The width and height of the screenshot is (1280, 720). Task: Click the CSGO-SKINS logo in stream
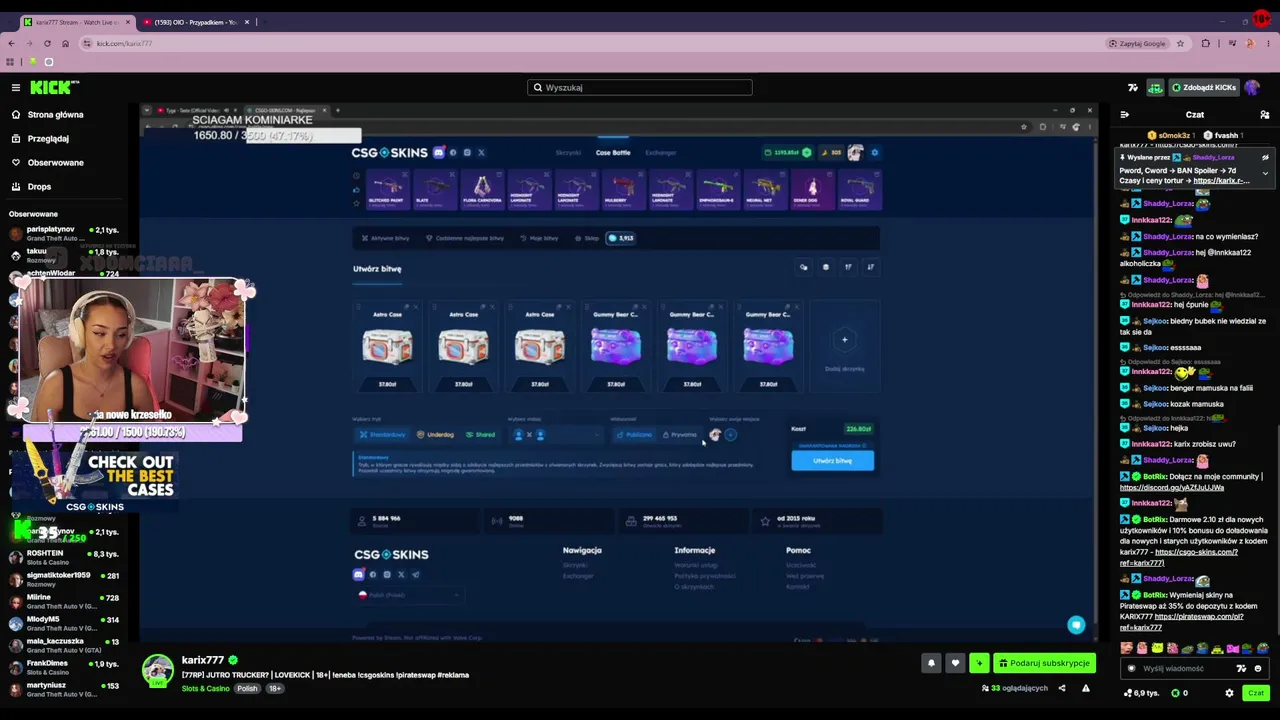[x=389, y=153]
